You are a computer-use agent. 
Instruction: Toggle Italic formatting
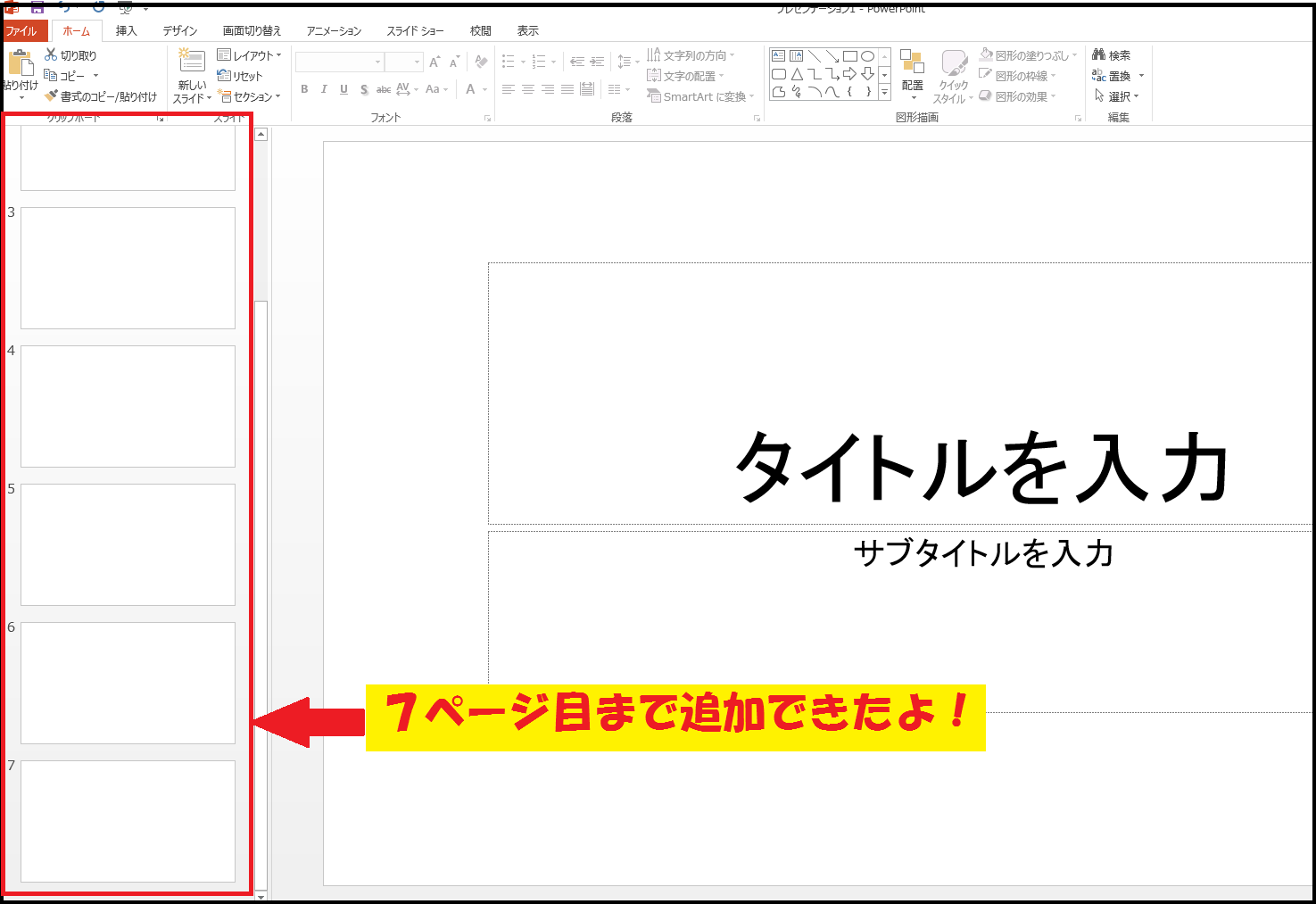(x=324, y=89)
